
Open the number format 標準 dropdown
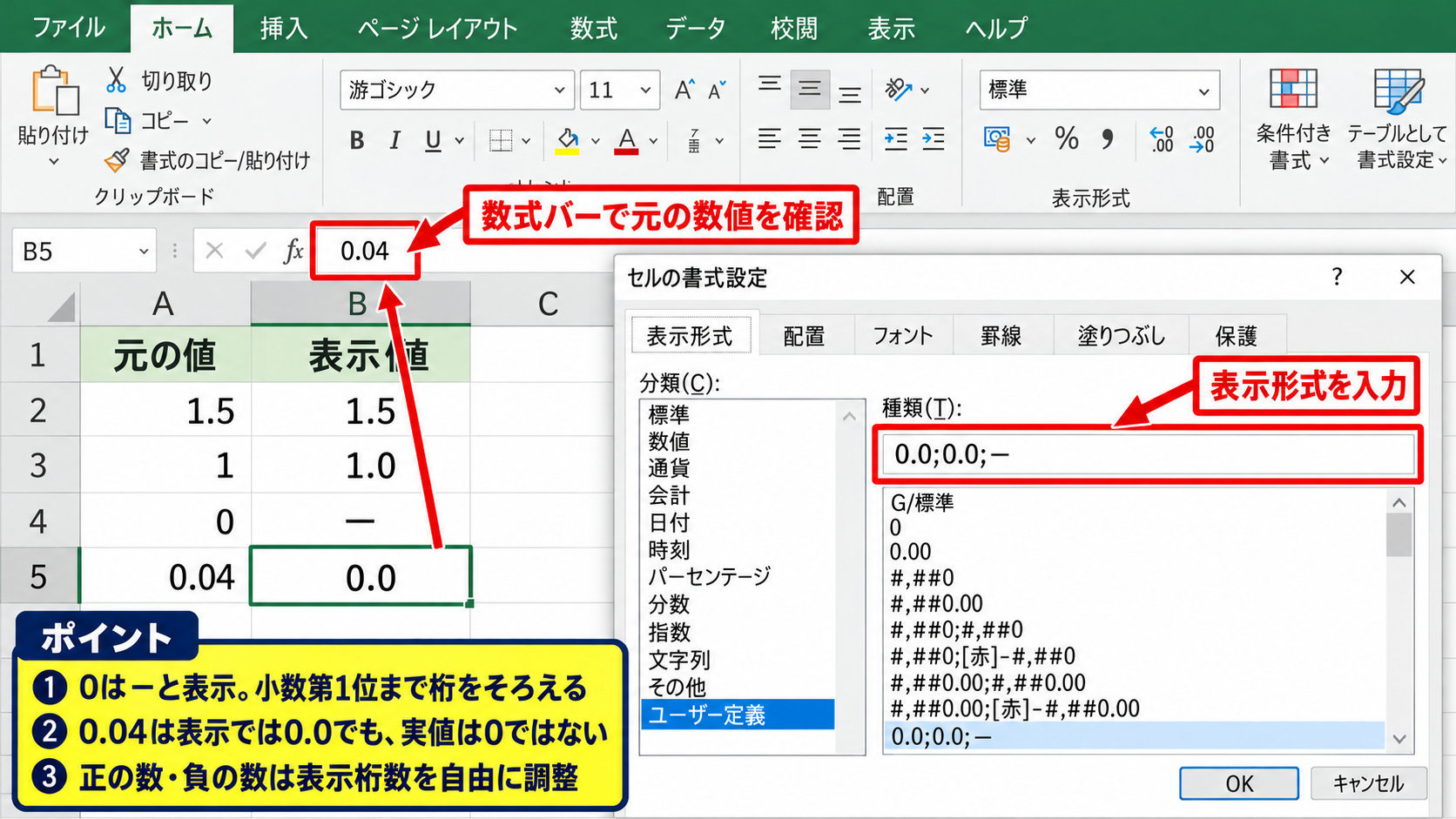point(1203,91)
